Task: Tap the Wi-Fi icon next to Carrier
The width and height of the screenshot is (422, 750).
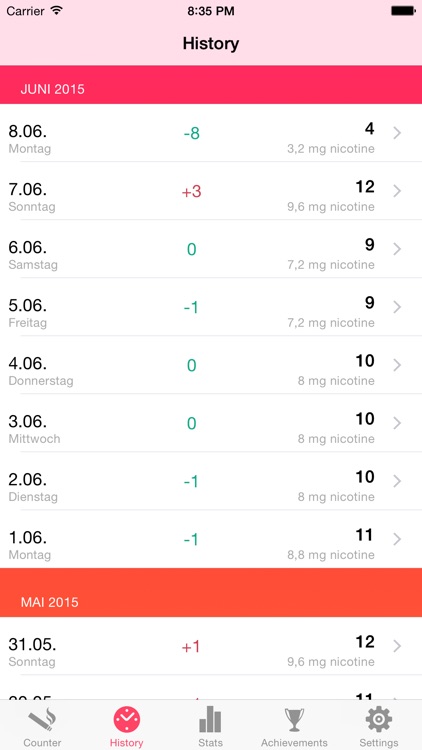Action: pos(57,11)
